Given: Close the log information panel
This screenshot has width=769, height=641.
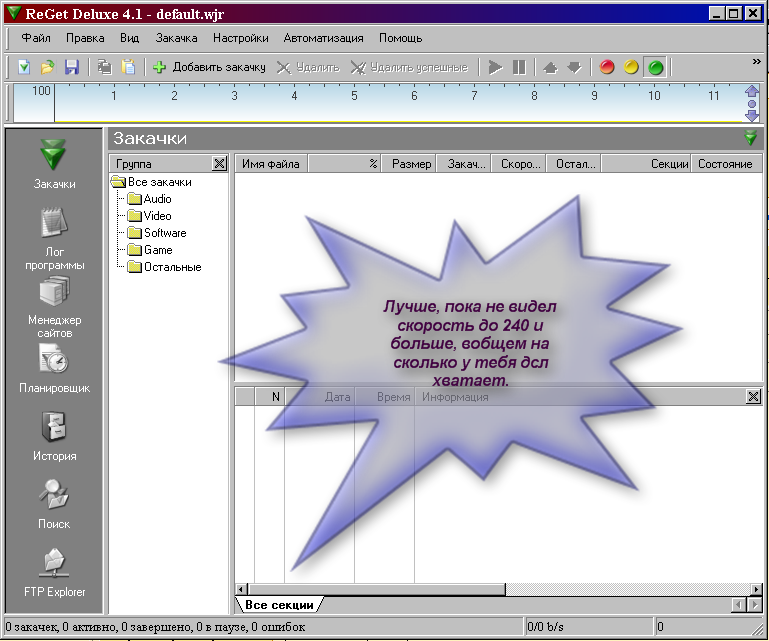Looking at the screenshot, I should pyautogui.click(x=753, y=396).
